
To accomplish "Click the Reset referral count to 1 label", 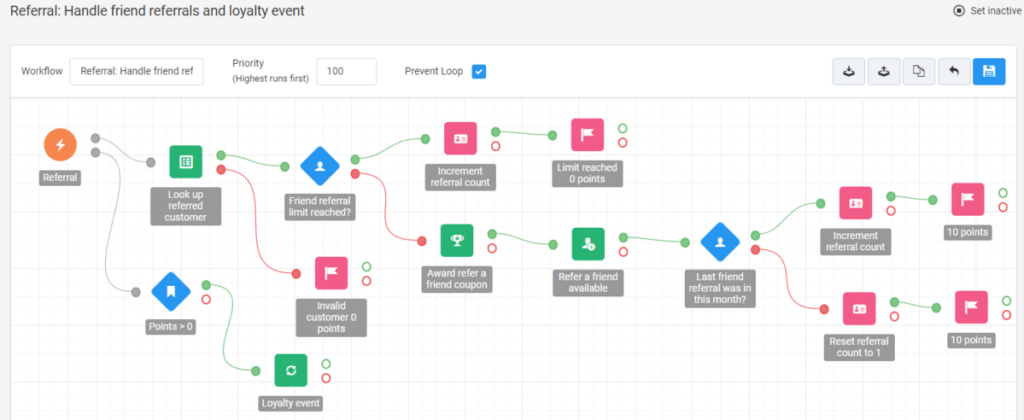I will pyautogui.click(x=859, y=347).
